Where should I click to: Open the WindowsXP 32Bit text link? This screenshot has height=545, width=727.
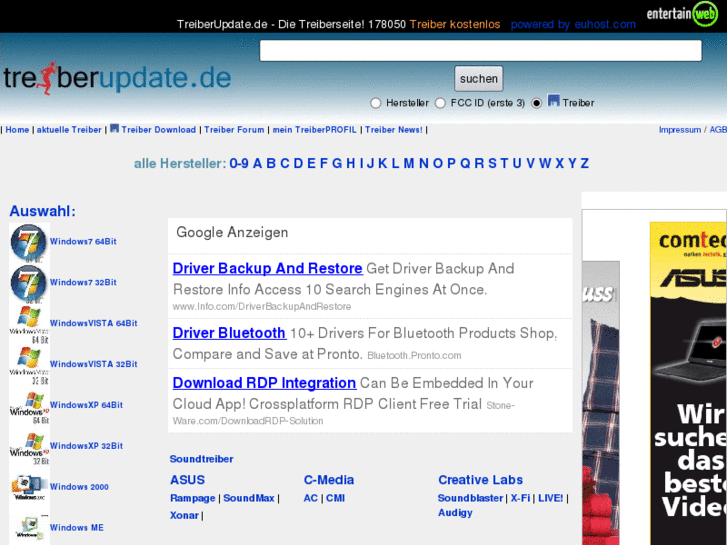tap(86, 446)
